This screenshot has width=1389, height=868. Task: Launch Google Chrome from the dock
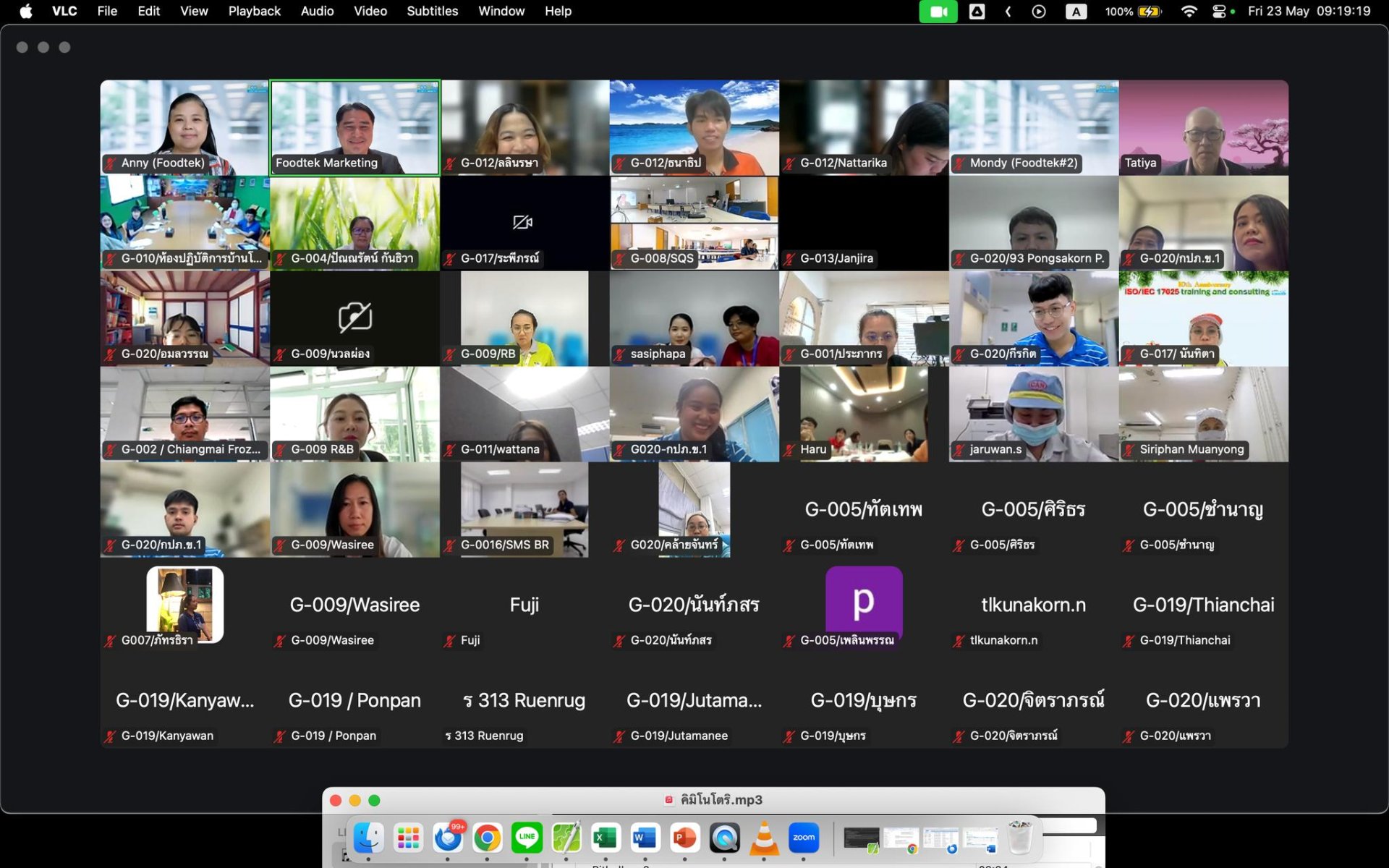pyautogui.click(x=487, y=838)
